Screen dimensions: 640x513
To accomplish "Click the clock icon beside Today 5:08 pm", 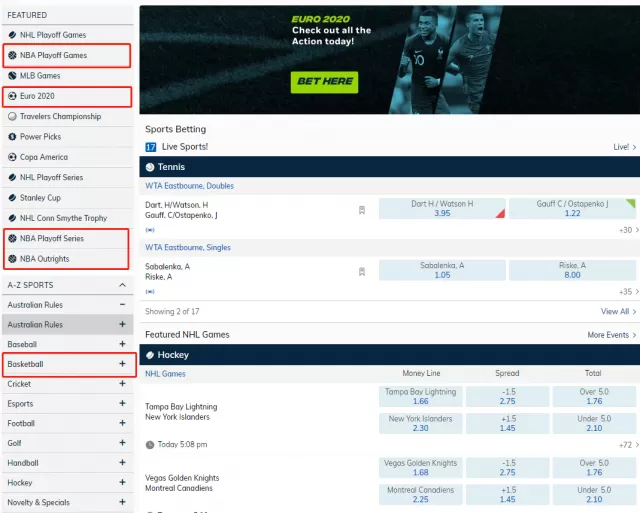I will point(150,444).
